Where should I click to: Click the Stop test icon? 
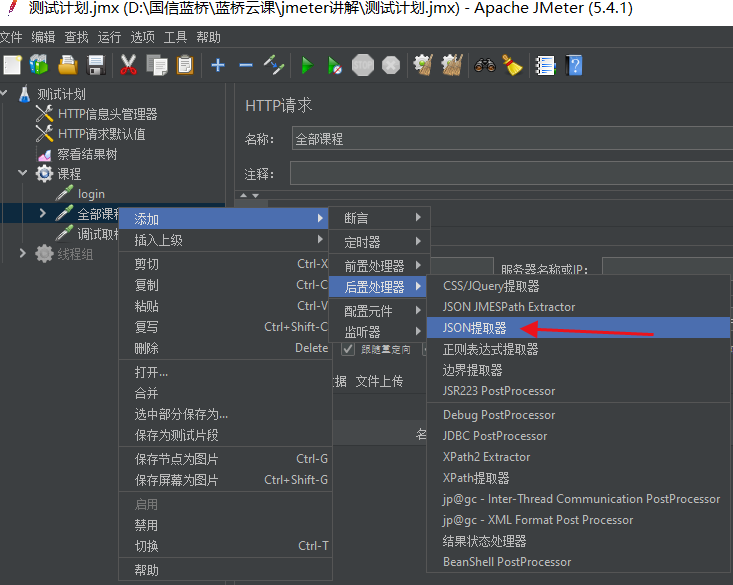click(363, 65)
